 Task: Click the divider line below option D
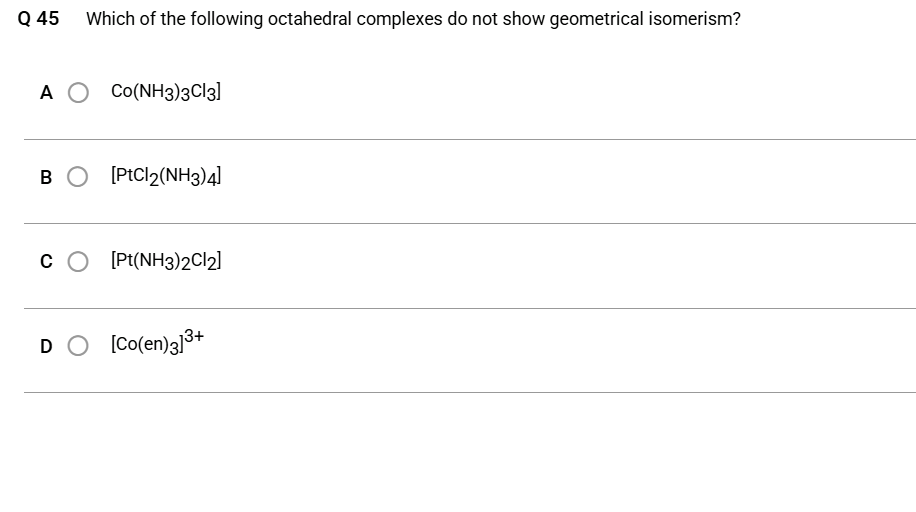tap(470, 392)
